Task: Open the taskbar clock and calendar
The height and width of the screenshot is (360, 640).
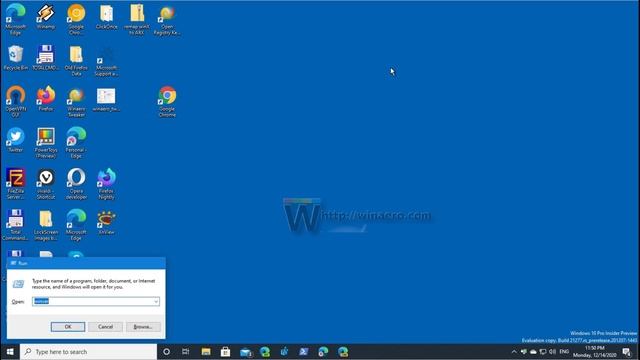Action: (x=595, y=351)
